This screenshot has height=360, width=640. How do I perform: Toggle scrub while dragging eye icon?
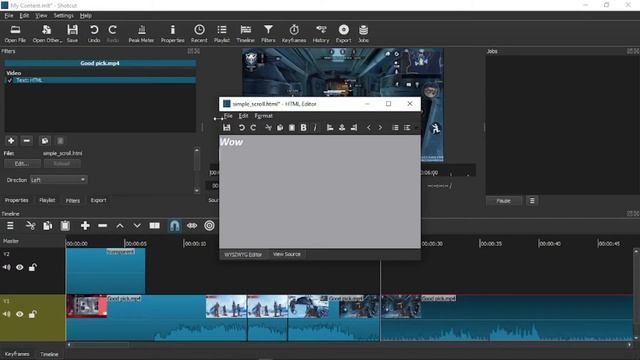tap(192, 226)
